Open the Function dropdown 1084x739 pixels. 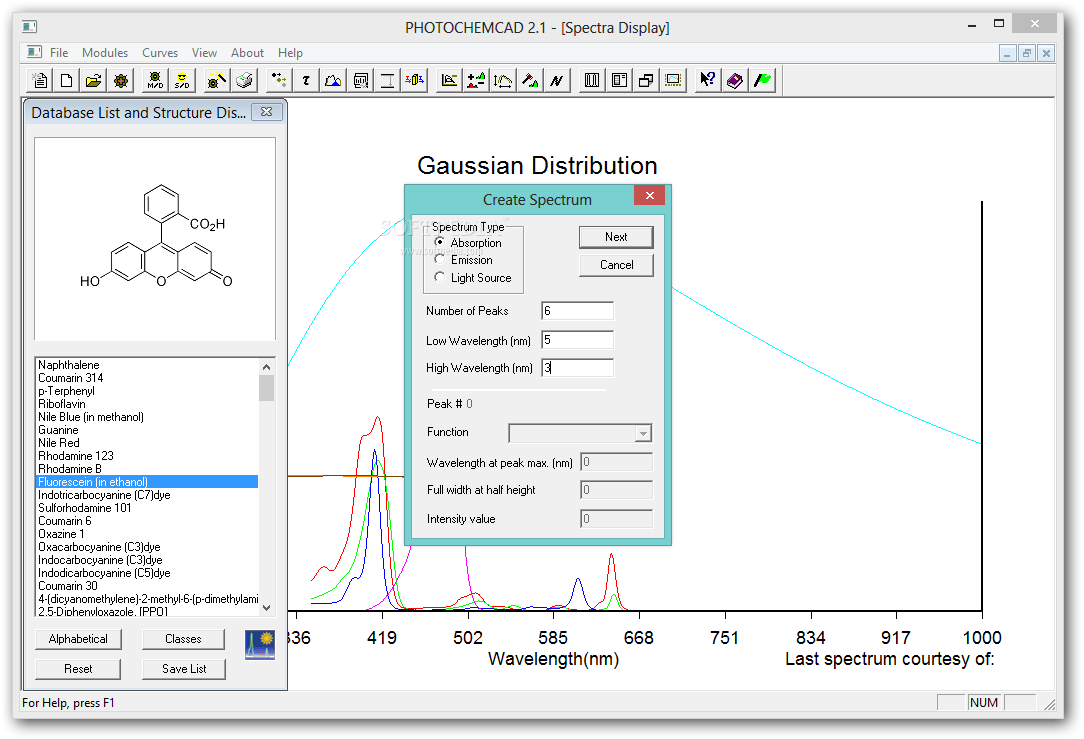(643, 433)
